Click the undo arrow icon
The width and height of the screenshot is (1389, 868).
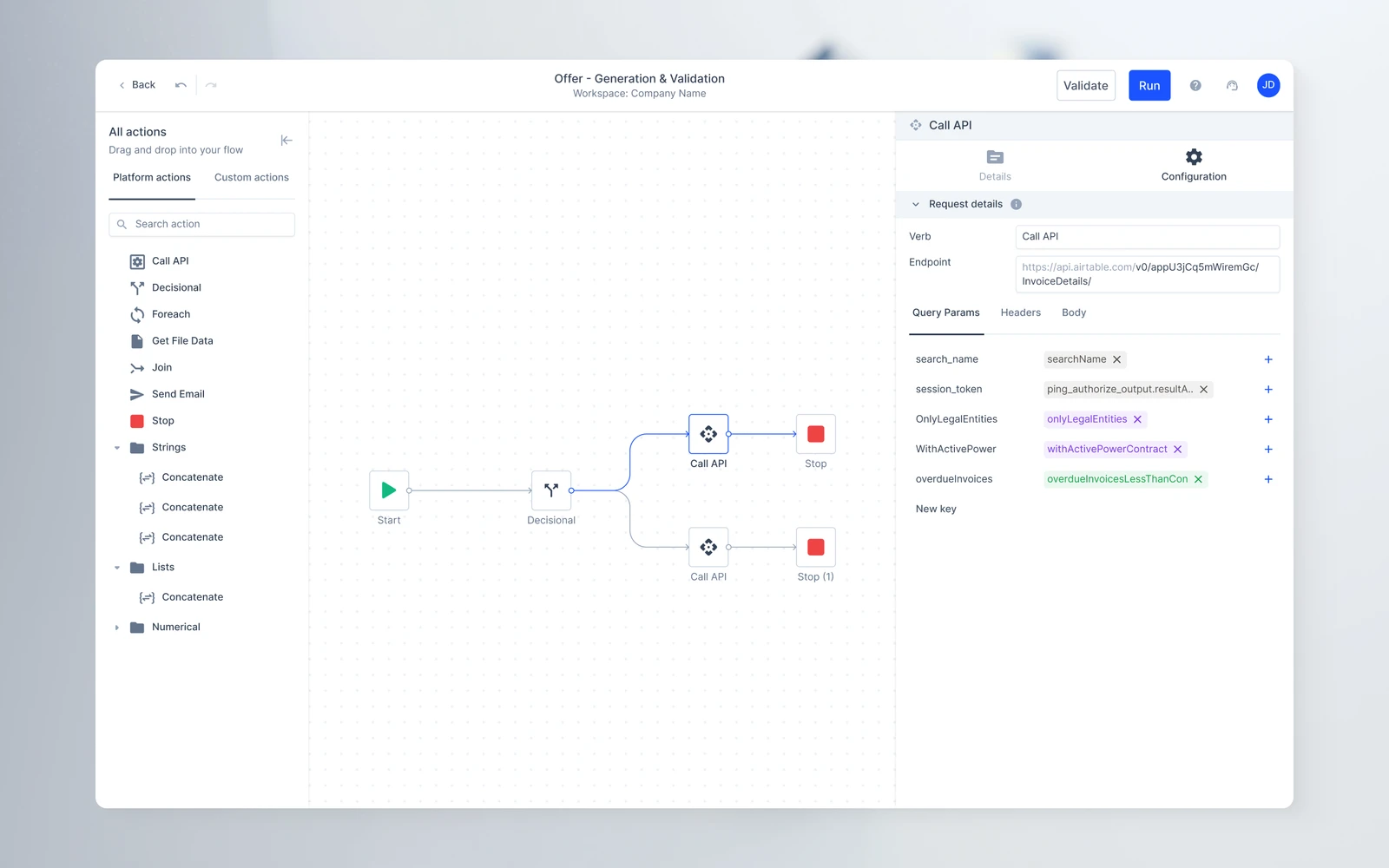tap(181, 85)
